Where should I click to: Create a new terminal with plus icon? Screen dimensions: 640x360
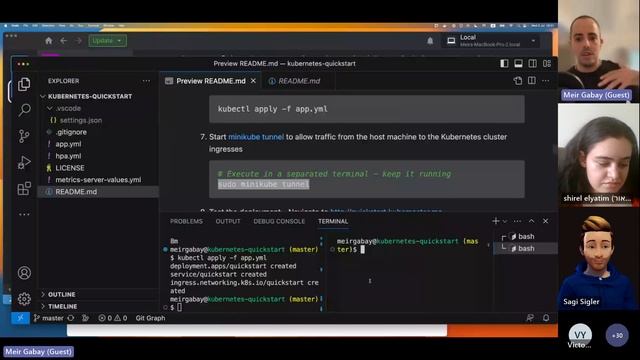point(496,221)
